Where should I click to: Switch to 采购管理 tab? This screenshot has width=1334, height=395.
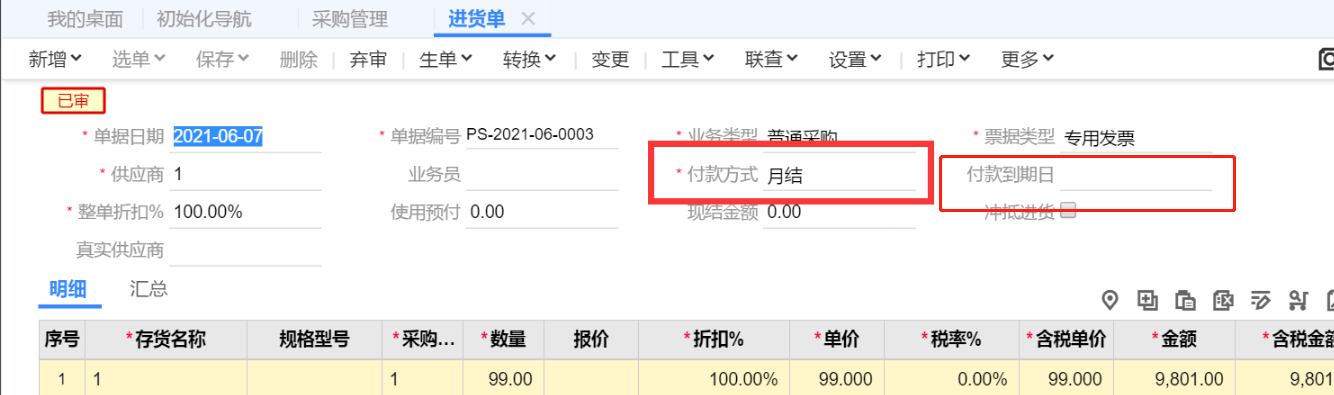click(350, 18)
